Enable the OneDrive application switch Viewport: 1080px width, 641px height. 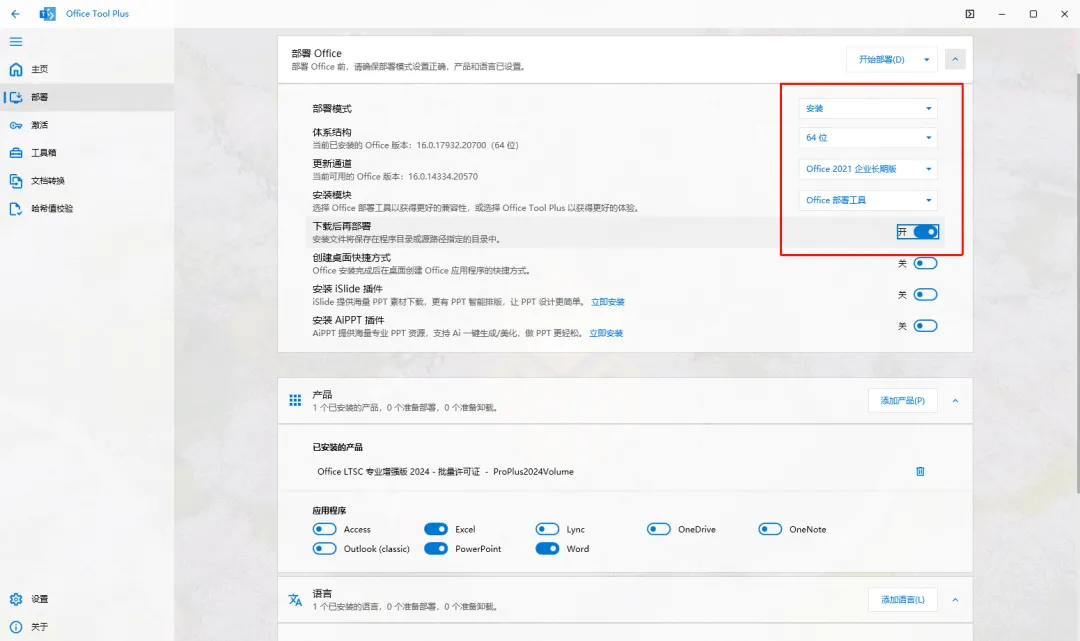pos(659,529)
